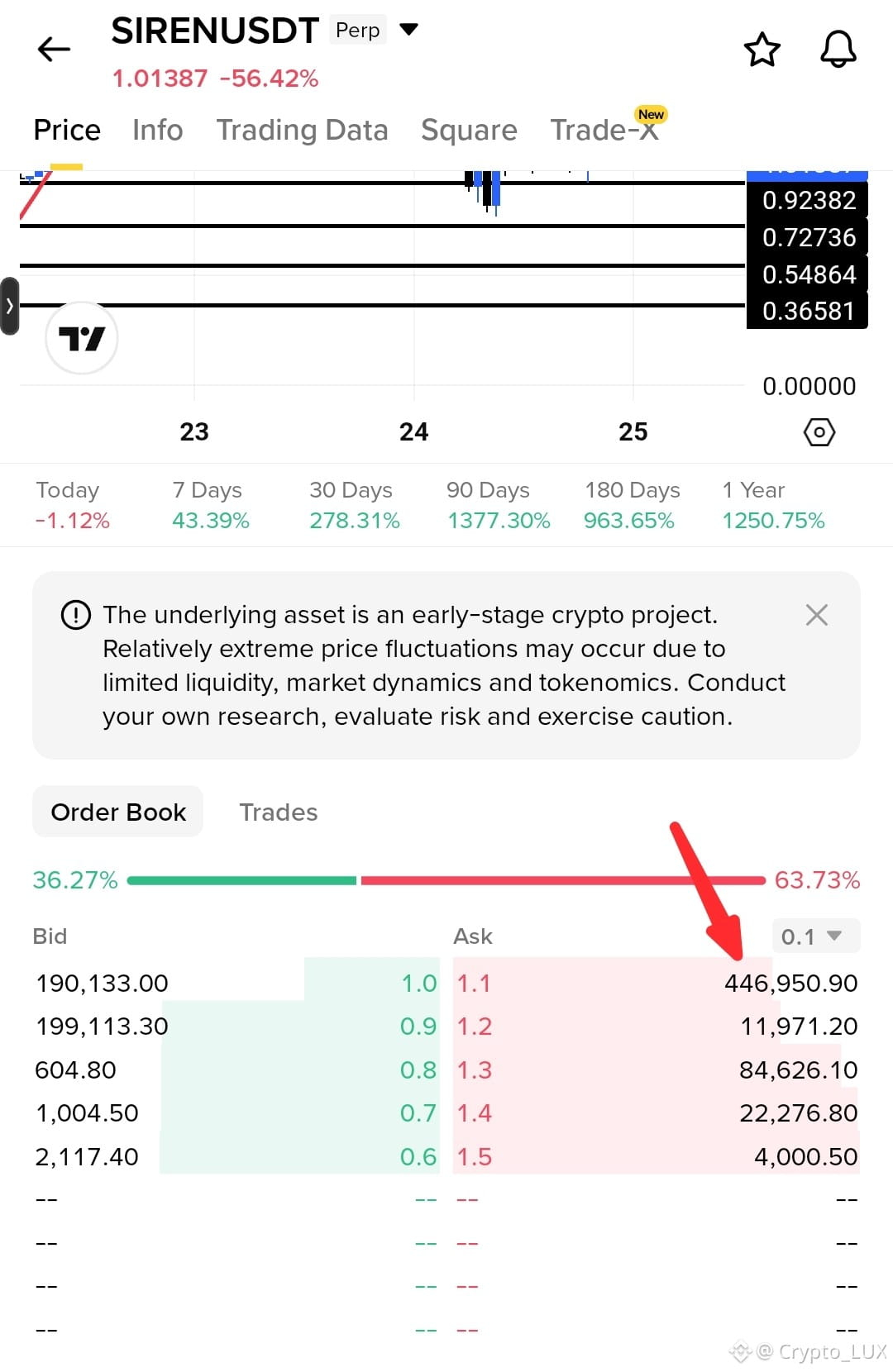Add SIRENUSDT to favorites with star icon
This screenshot has width=893, height=1372.
point(762,50)
